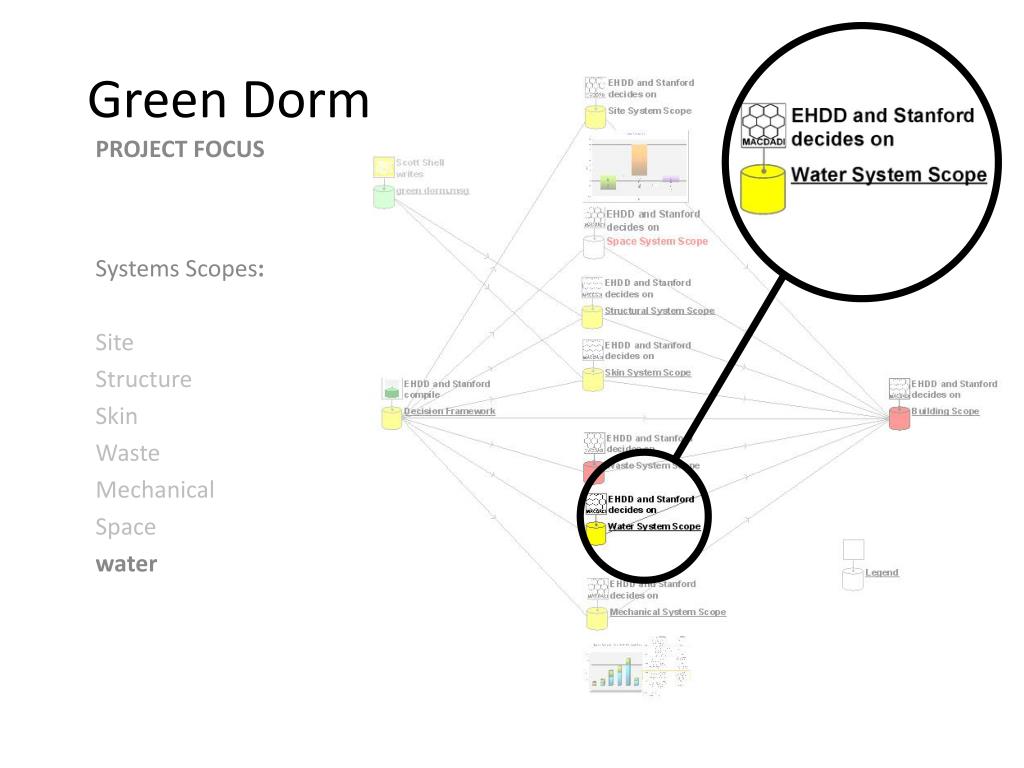Click honeycomb icon above Site System Scope
This screenshot has width=1024, height=768.
(x=595, y=88)
